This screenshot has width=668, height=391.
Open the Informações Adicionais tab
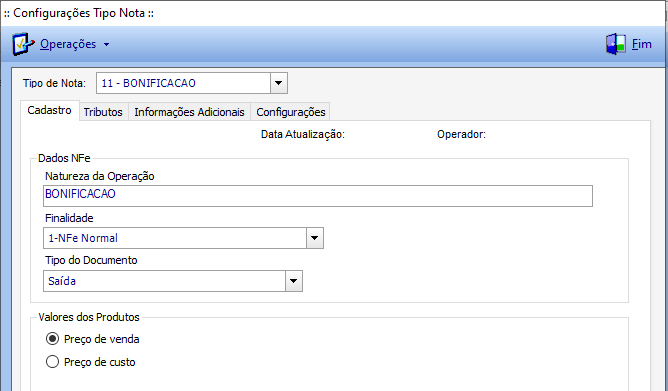190,112
